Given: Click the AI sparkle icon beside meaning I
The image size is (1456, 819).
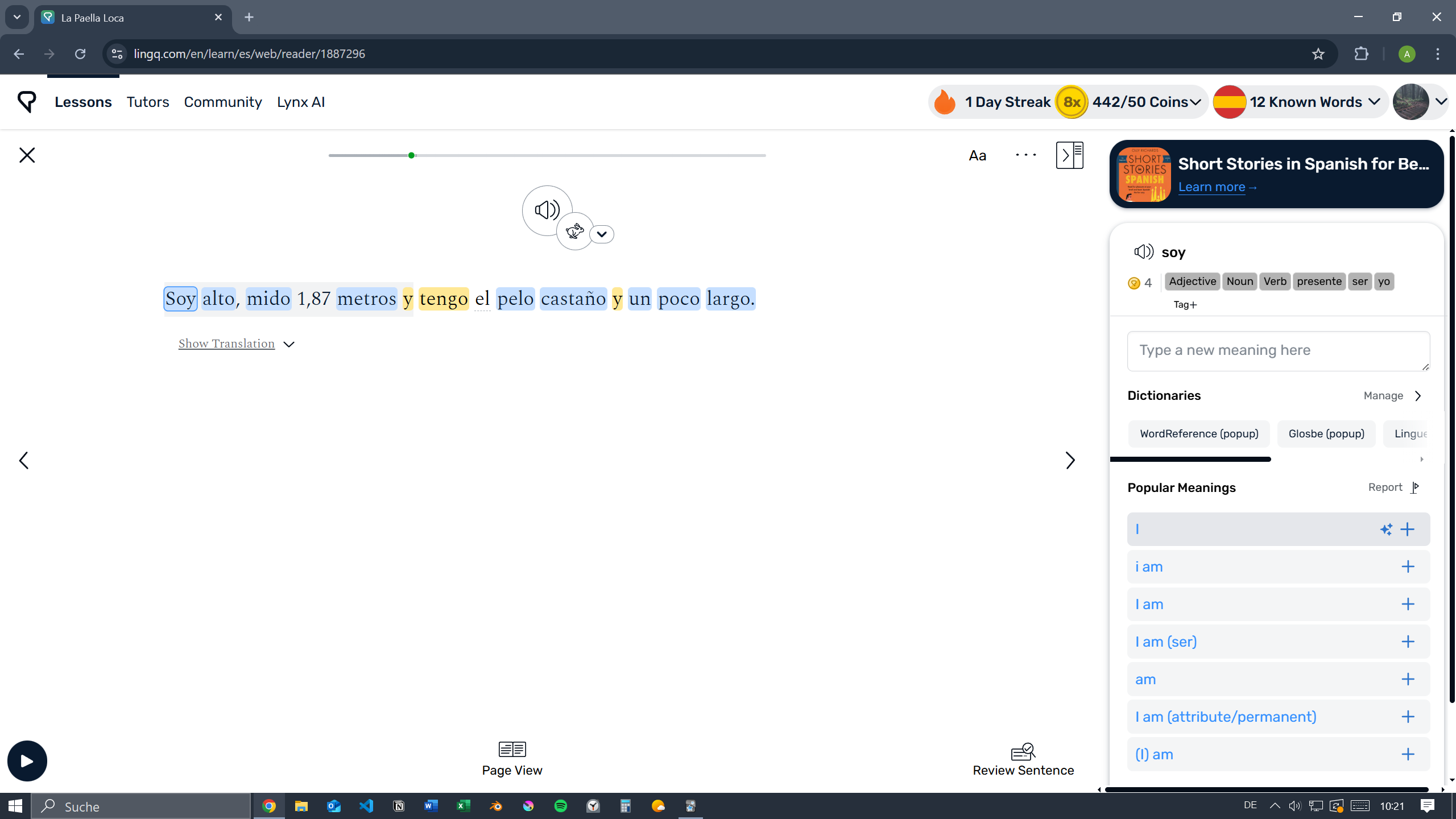Looking at the screenshot, I should tap(1386, 530).
